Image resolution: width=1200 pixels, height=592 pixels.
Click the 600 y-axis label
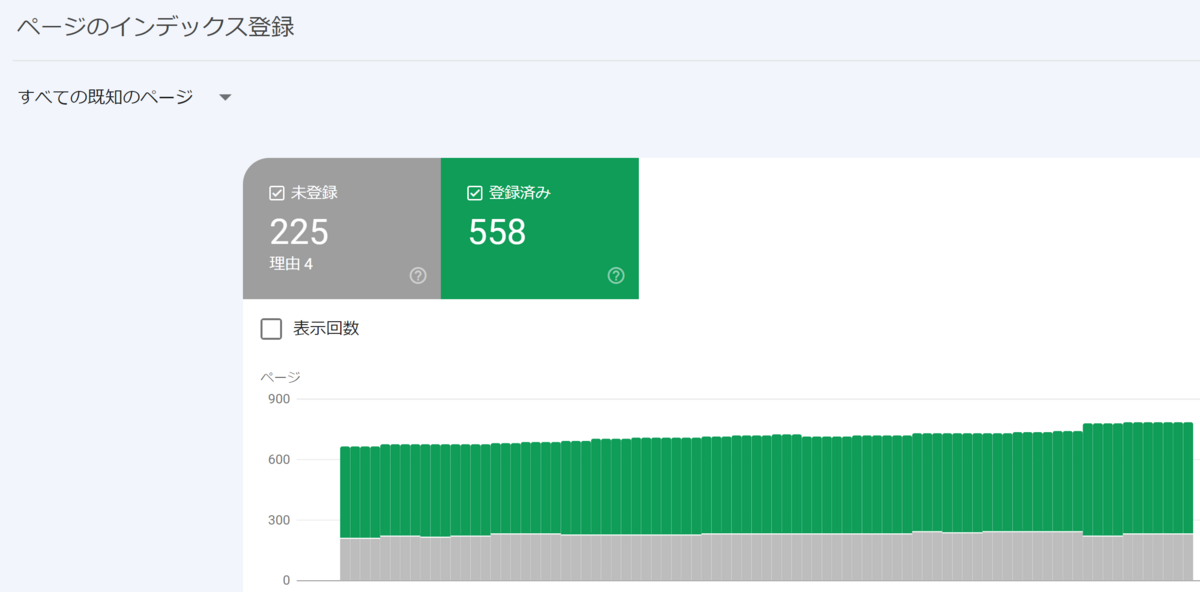(278, 460)
